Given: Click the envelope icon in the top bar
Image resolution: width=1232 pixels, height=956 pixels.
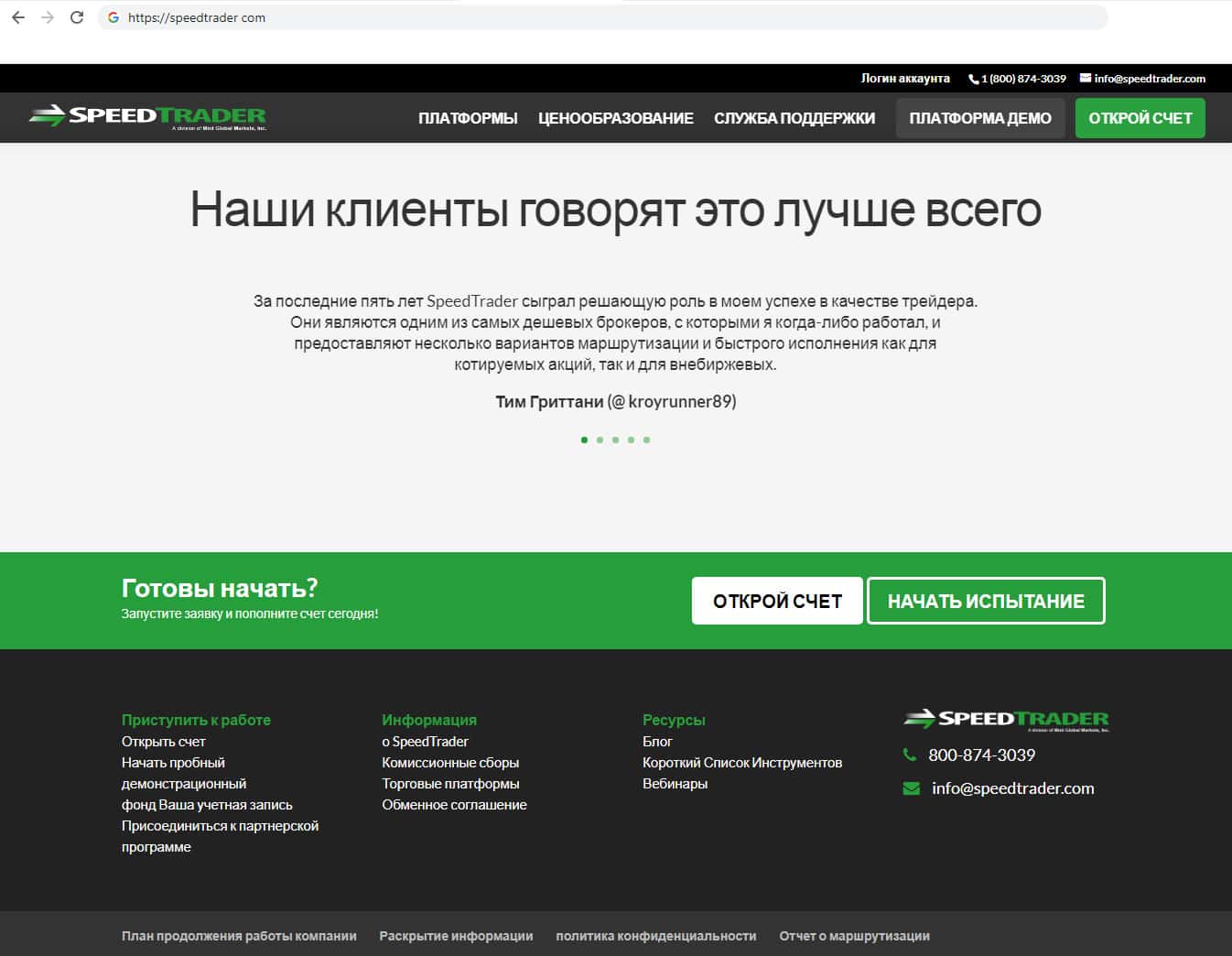Looking at the screenshot, I should 1086,78.
